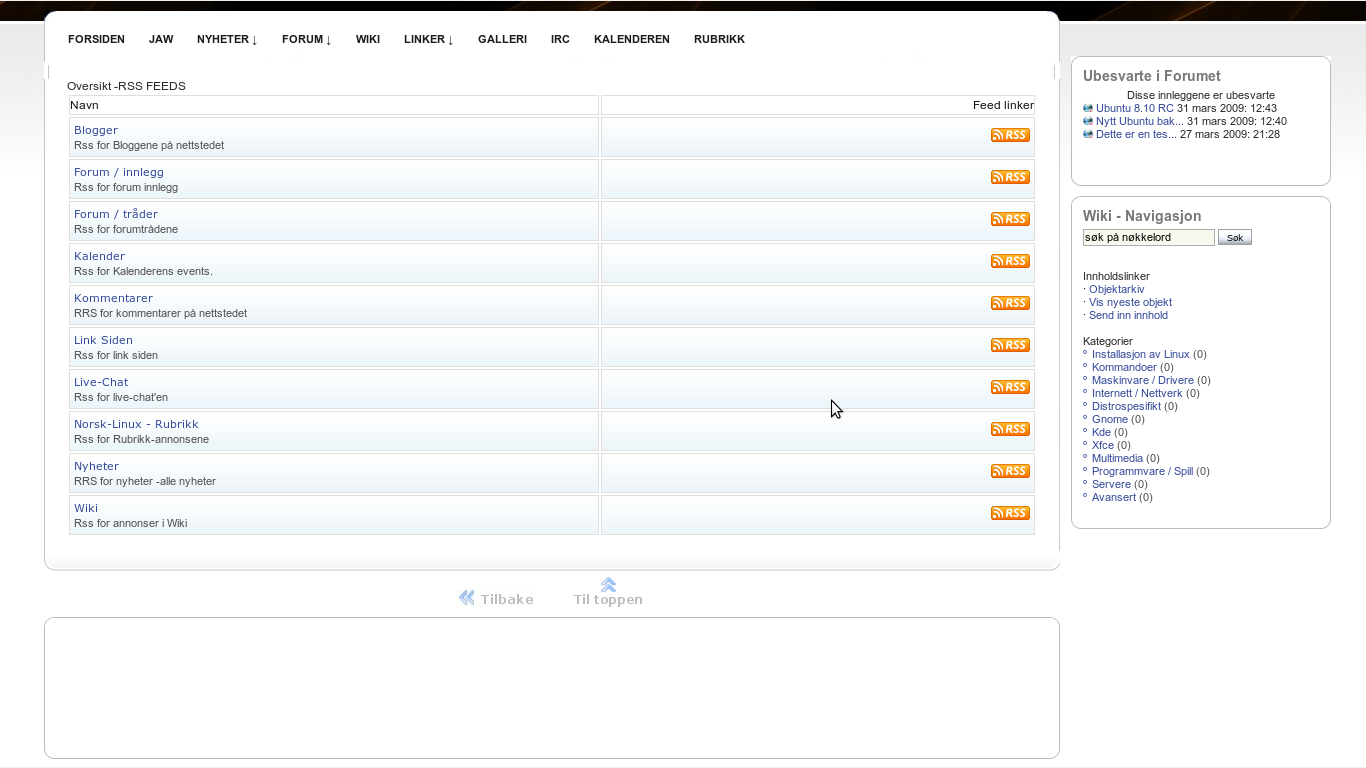
Task: Open the Wiki feed link in the table
Action: pyautogui.click(x=86, y=508)
